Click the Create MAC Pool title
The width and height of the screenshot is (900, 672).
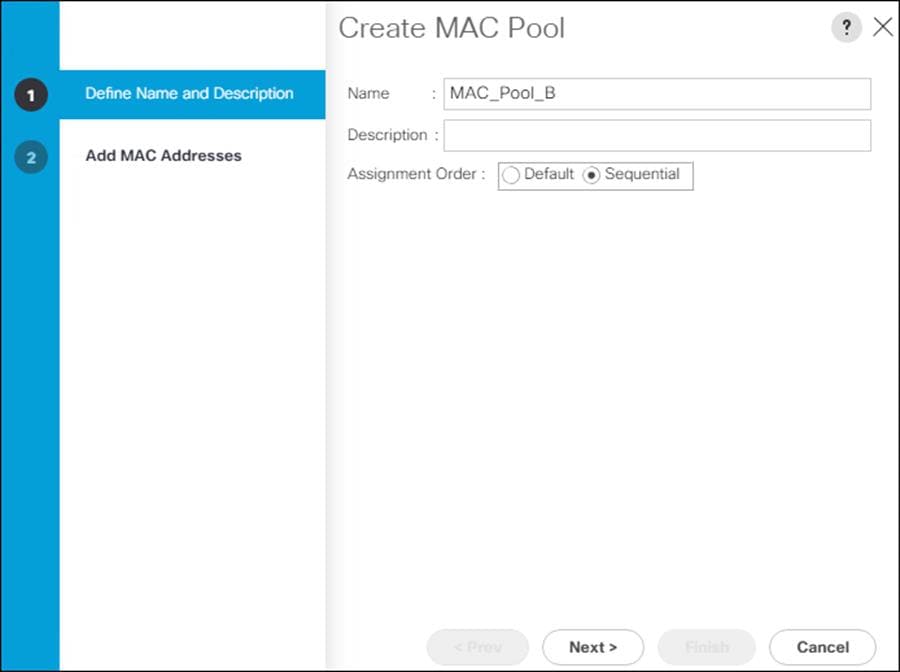point(452,28)
